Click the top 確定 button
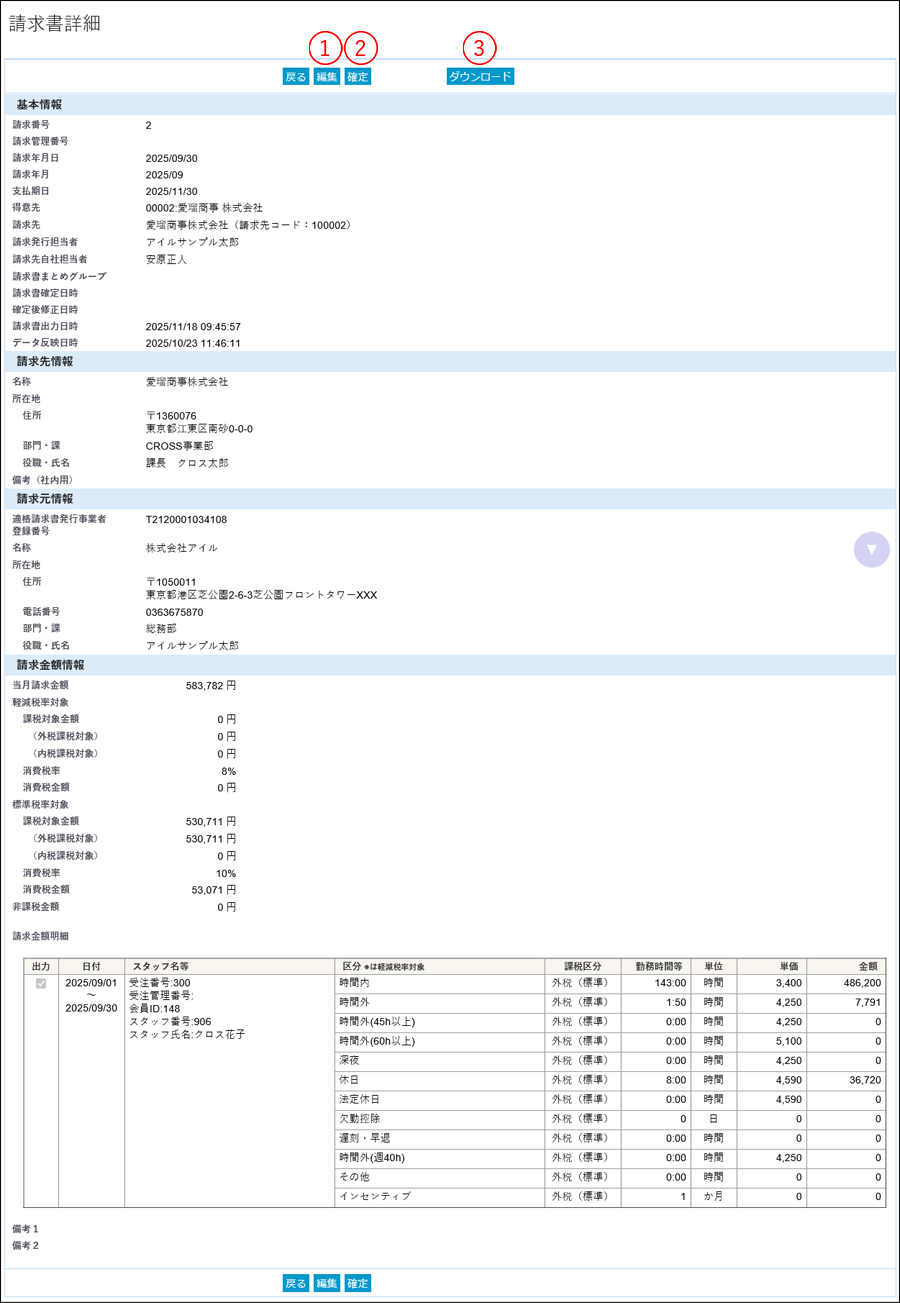Viewport: 900px width, 1303px height. [x=358, y=76]
